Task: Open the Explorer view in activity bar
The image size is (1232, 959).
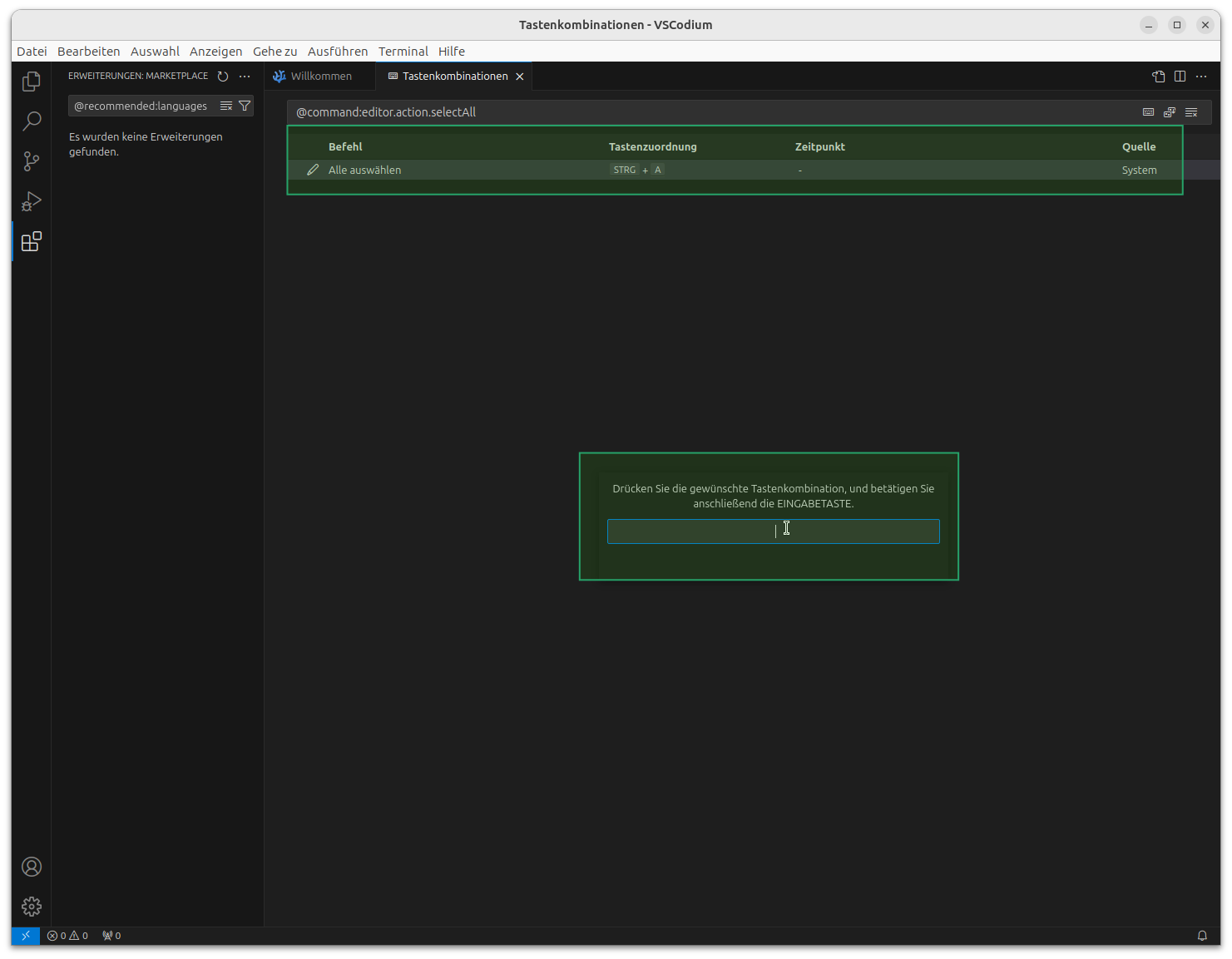Action: pos(31,82)
